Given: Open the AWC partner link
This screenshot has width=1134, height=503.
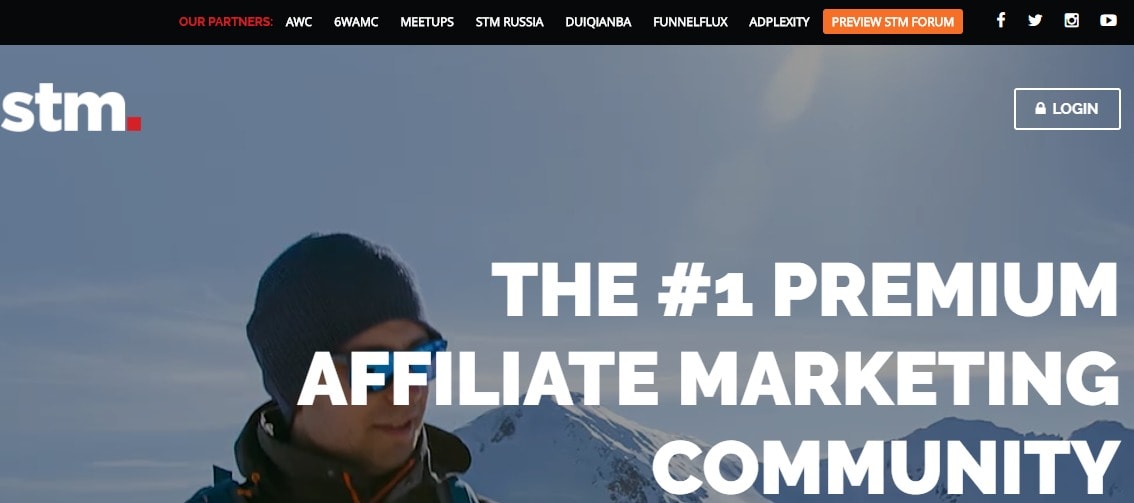Looking at the screenshot, I should 299,22.
